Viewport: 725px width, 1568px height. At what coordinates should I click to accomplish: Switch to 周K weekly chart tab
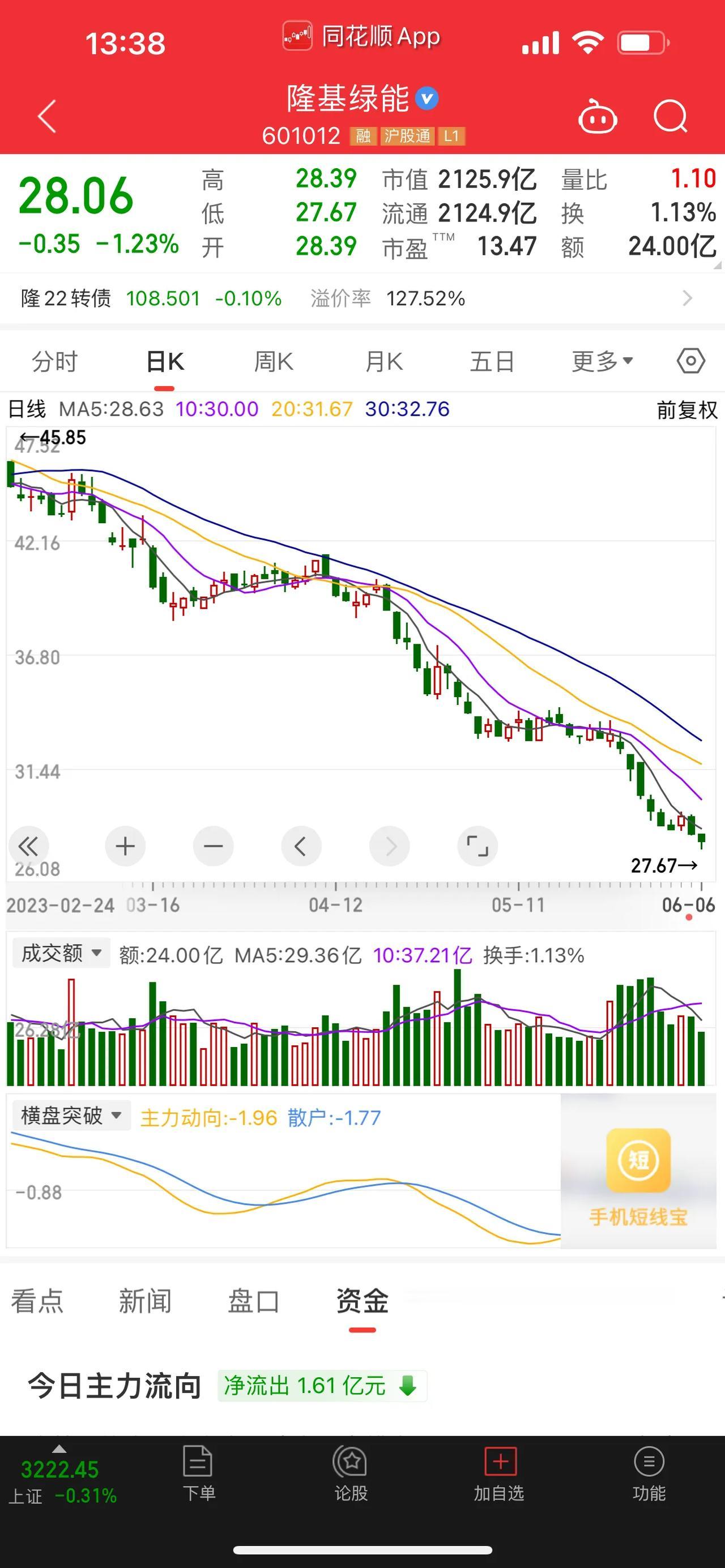coord(274,362)
